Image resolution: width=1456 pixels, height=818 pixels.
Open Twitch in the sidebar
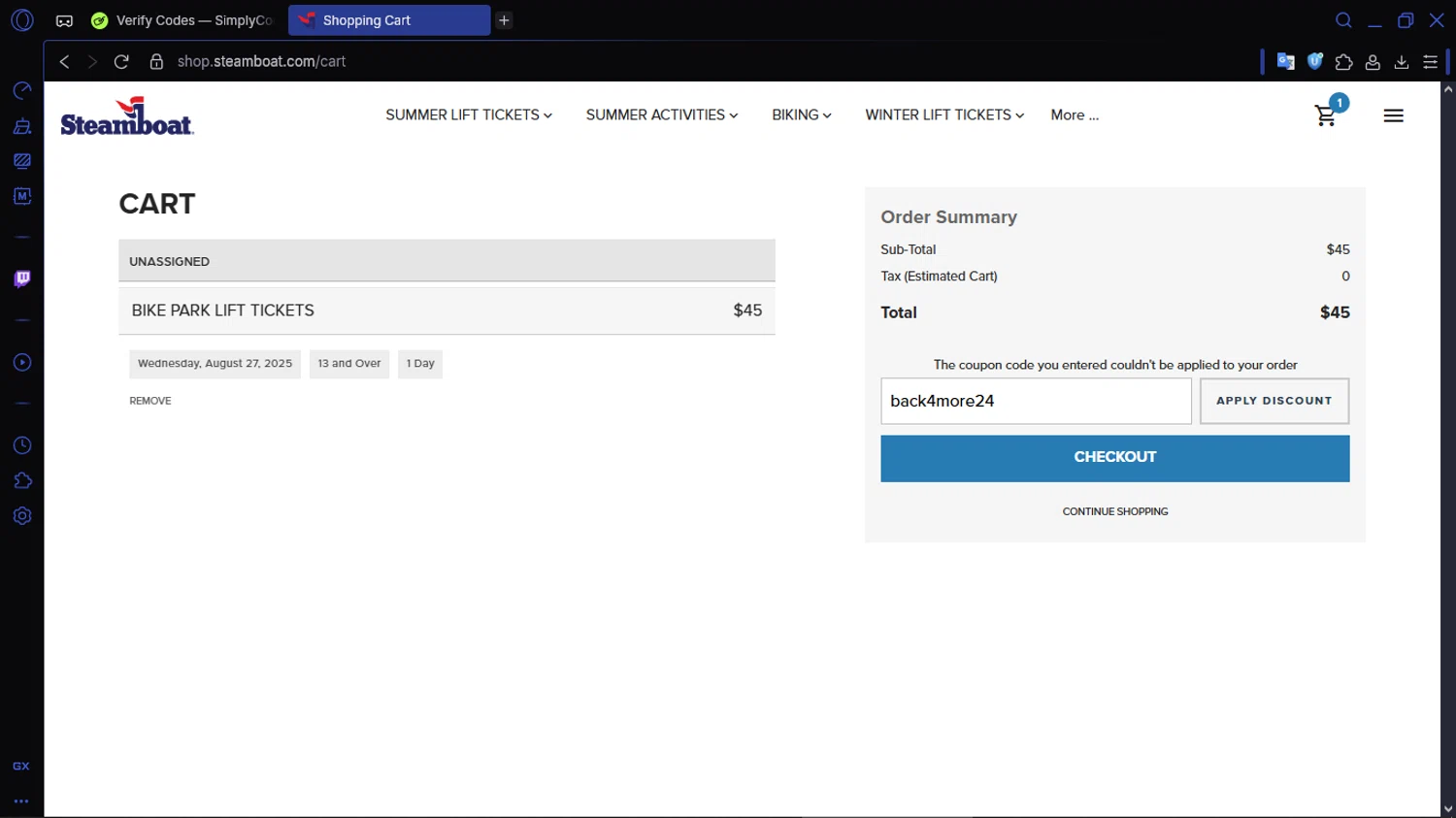point(22,279)
